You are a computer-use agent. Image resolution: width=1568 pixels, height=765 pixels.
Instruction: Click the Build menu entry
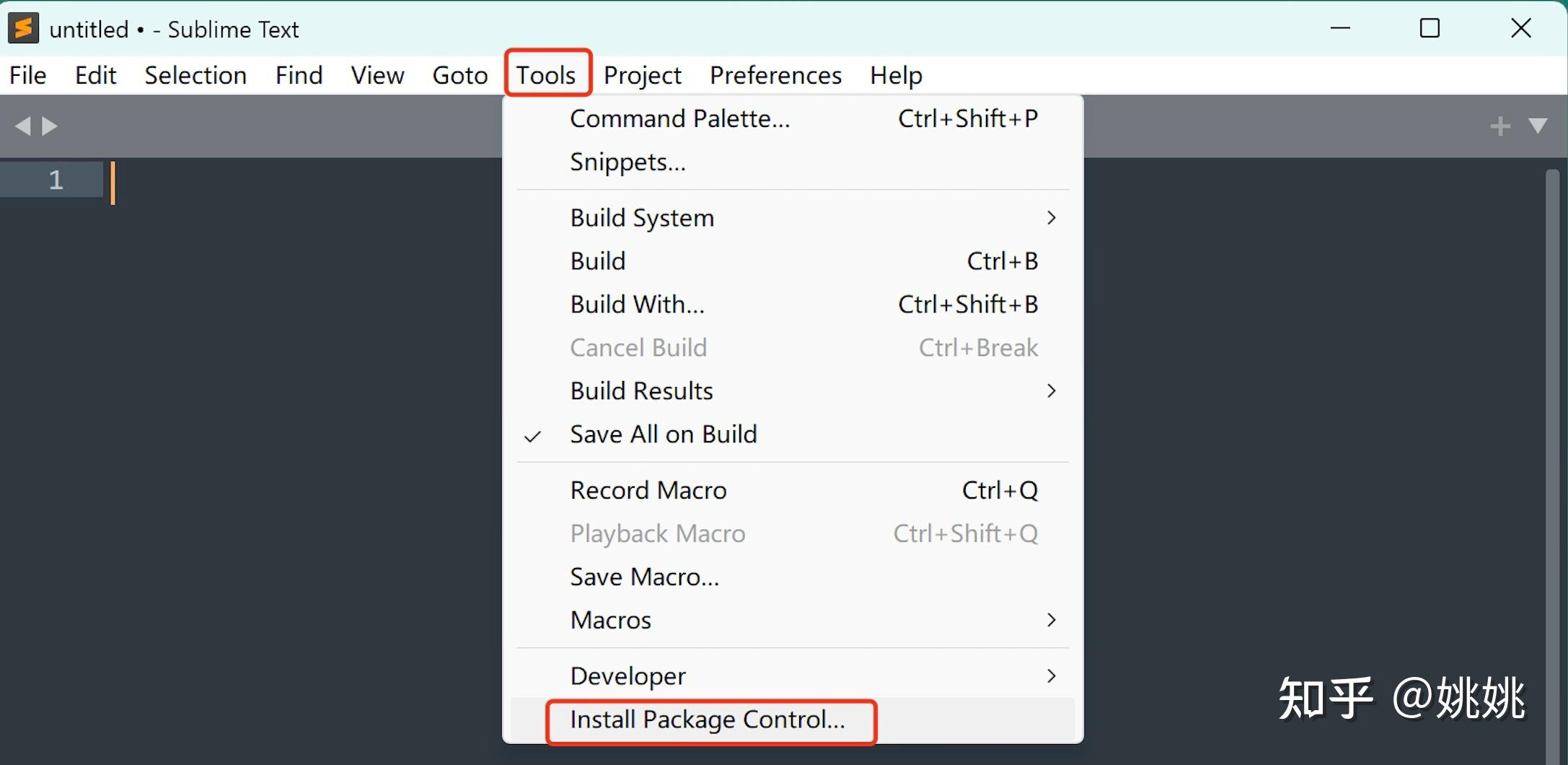(598, 261)
